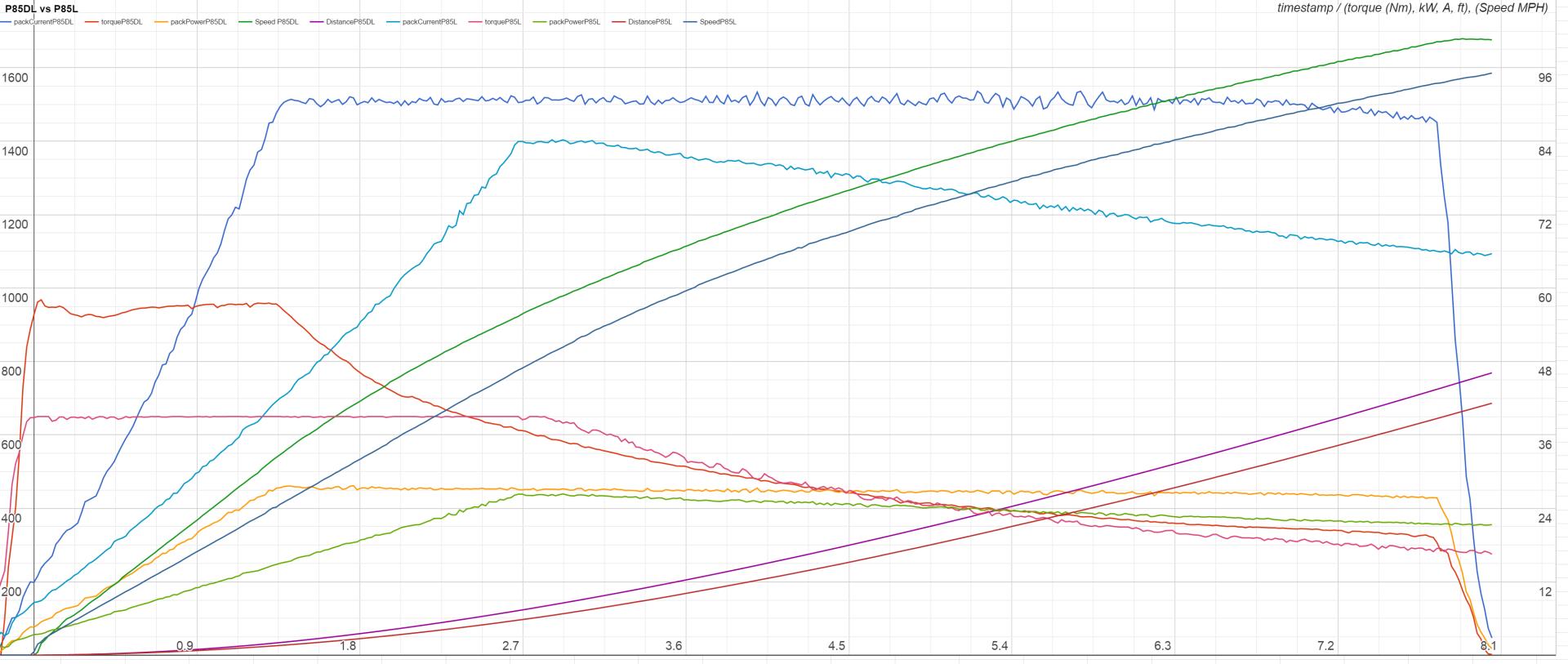Click the DistanceP85L legend entry
Viewport: 1568px width, 664px height.
[x=641, y=22]
